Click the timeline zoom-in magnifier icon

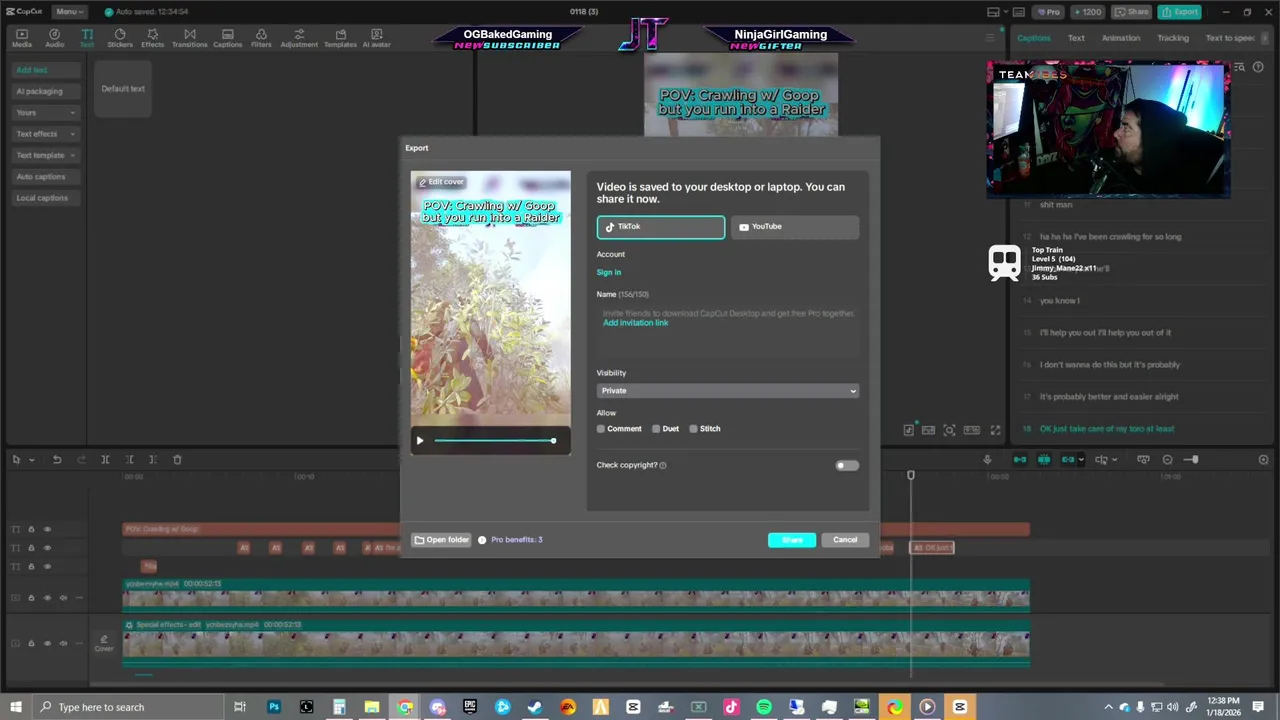(x=1263, y=460)
